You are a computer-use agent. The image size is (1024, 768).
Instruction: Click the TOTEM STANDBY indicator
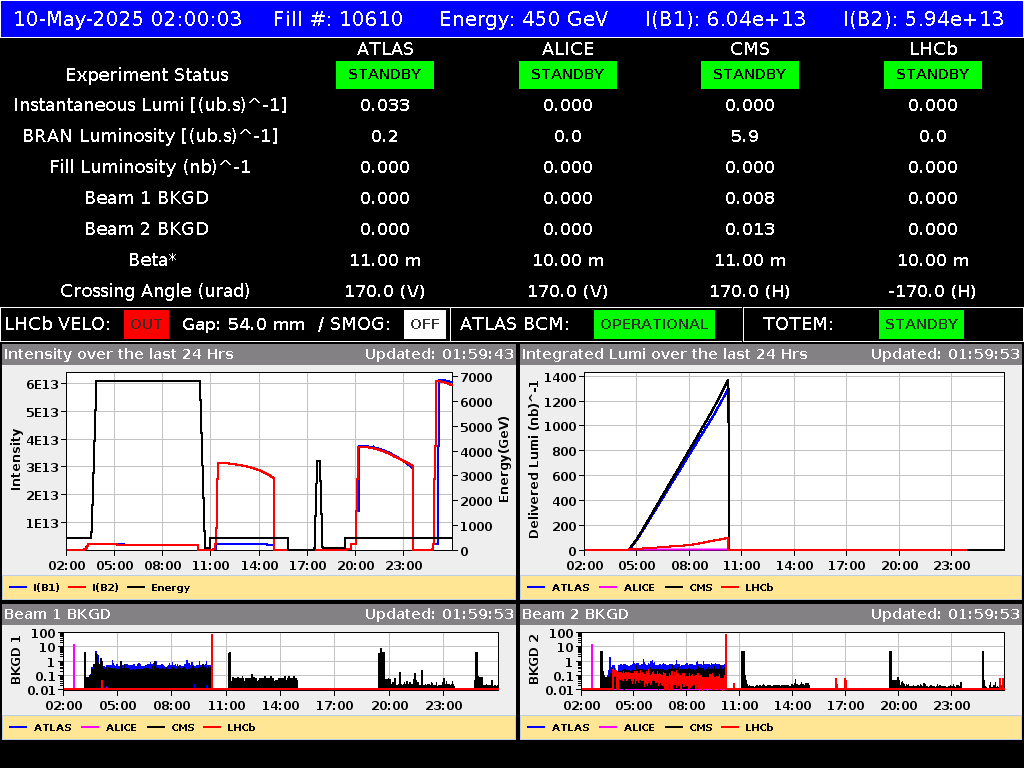pyautogui.click(x=921, y=325)
